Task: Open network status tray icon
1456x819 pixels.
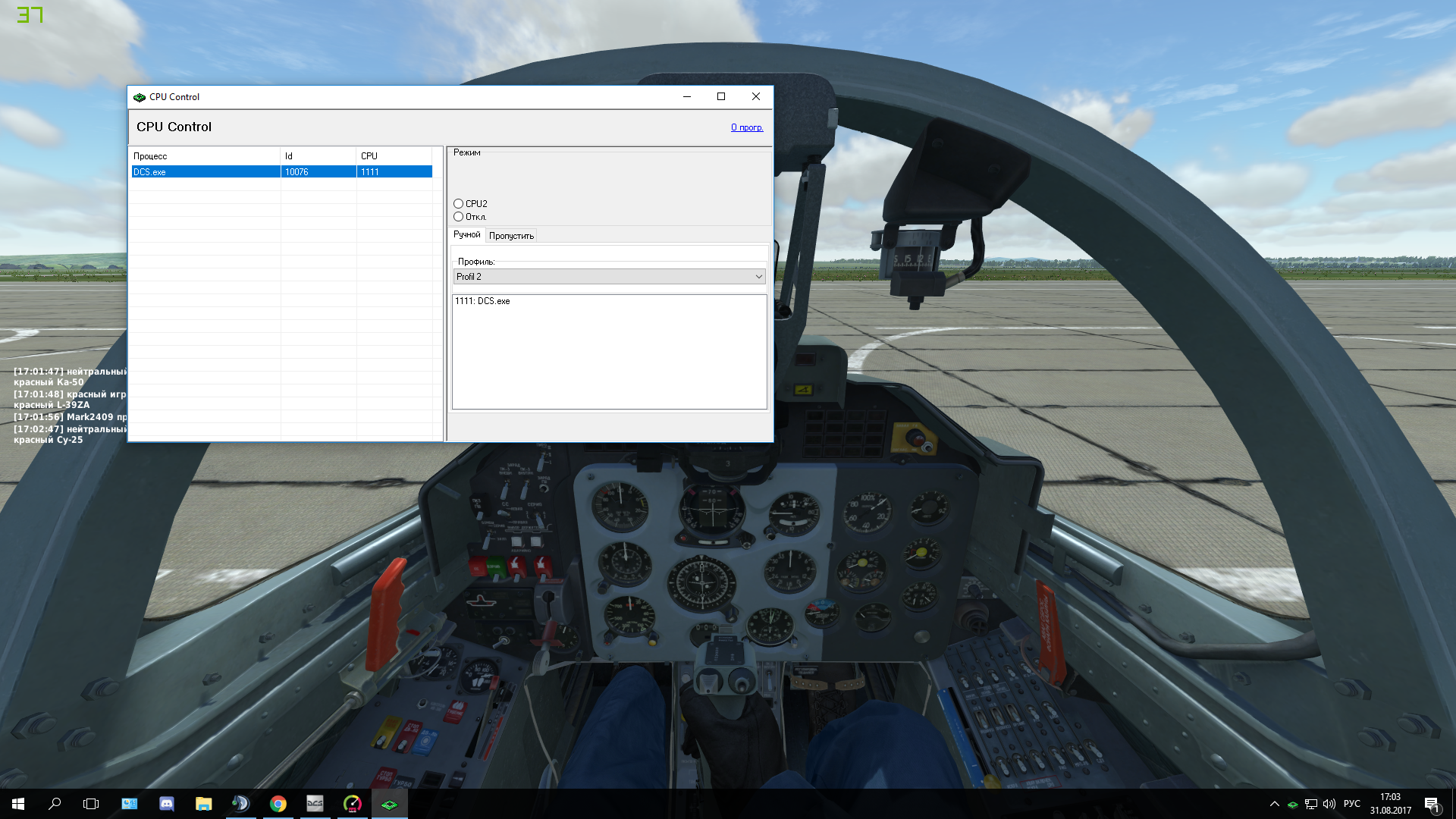Action: pyautogui.click(x=1310, y=804)
